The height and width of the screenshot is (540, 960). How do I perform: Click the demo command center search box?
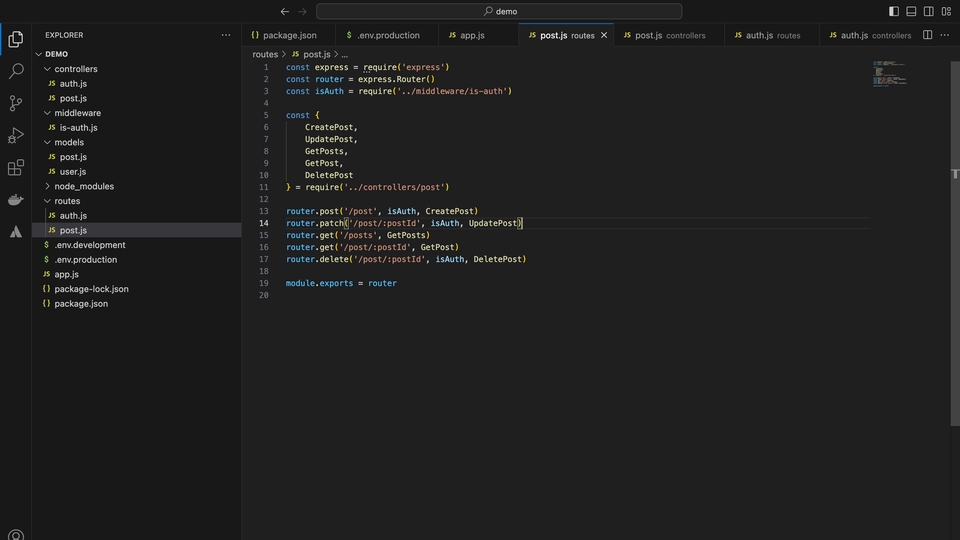499,12
